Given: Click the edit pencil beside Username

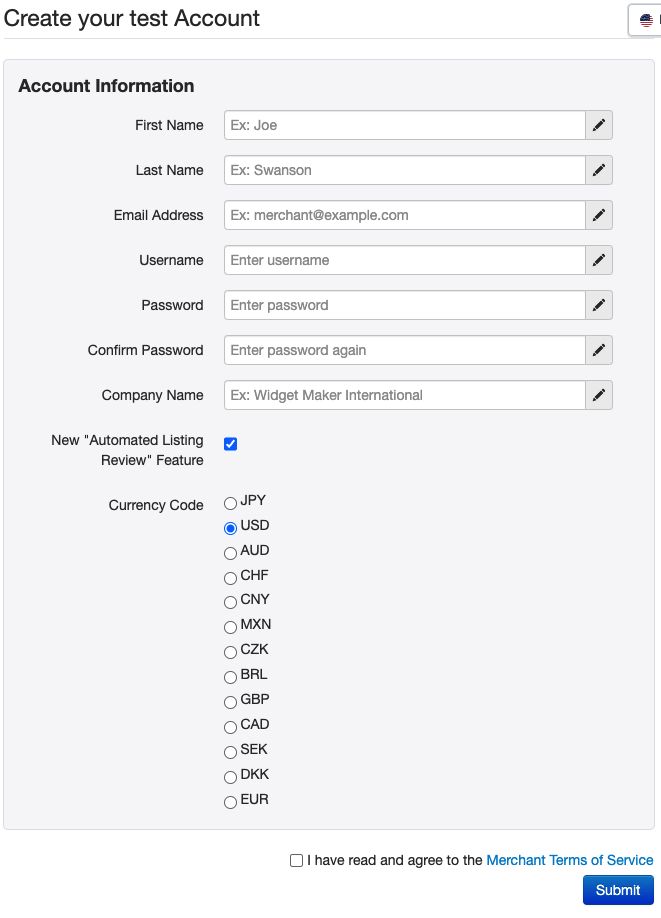Looking at the screenshot, I should point(598,260).
